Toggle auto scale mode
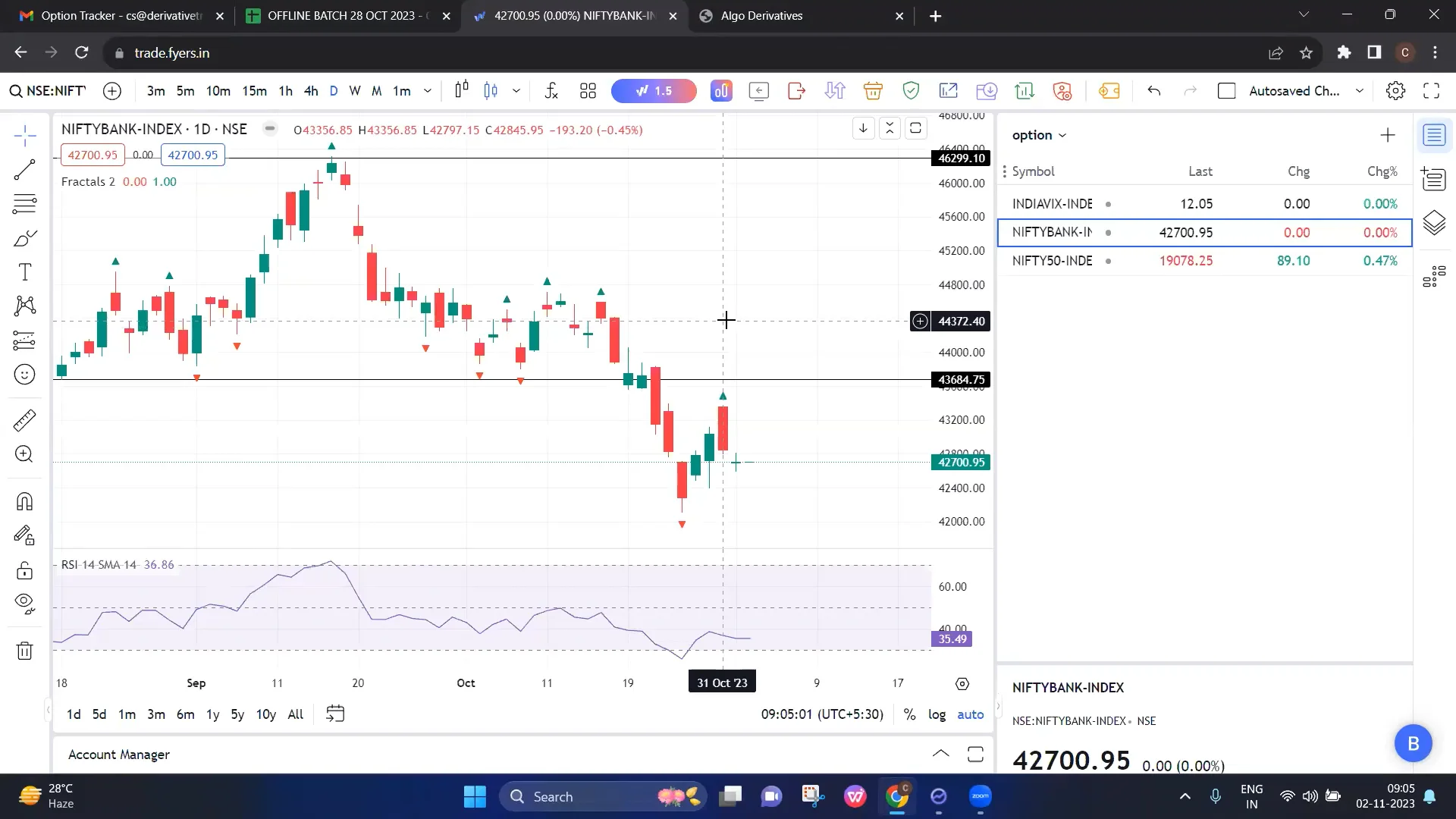1456x819 pixels. pos(971,714)
